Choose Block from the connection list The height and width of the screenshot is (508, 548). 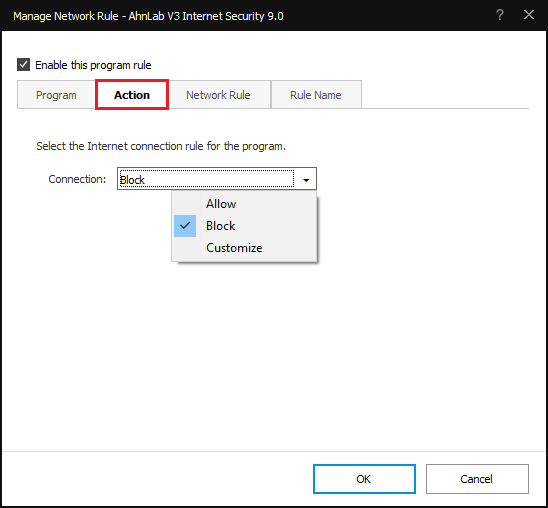point(245,226)
